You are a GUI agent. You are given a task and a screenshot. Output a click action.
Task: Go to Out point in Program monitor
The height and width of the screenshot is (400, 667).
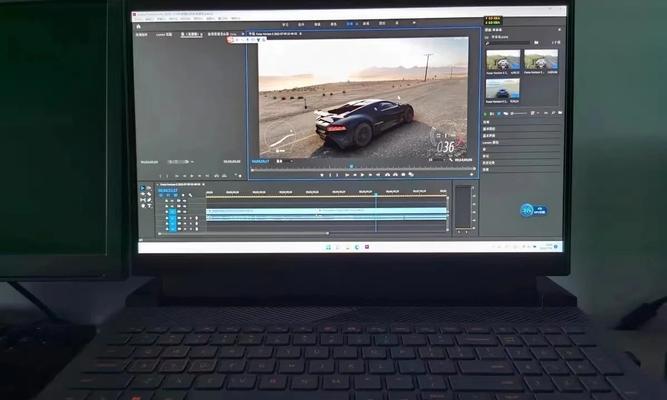378,175
